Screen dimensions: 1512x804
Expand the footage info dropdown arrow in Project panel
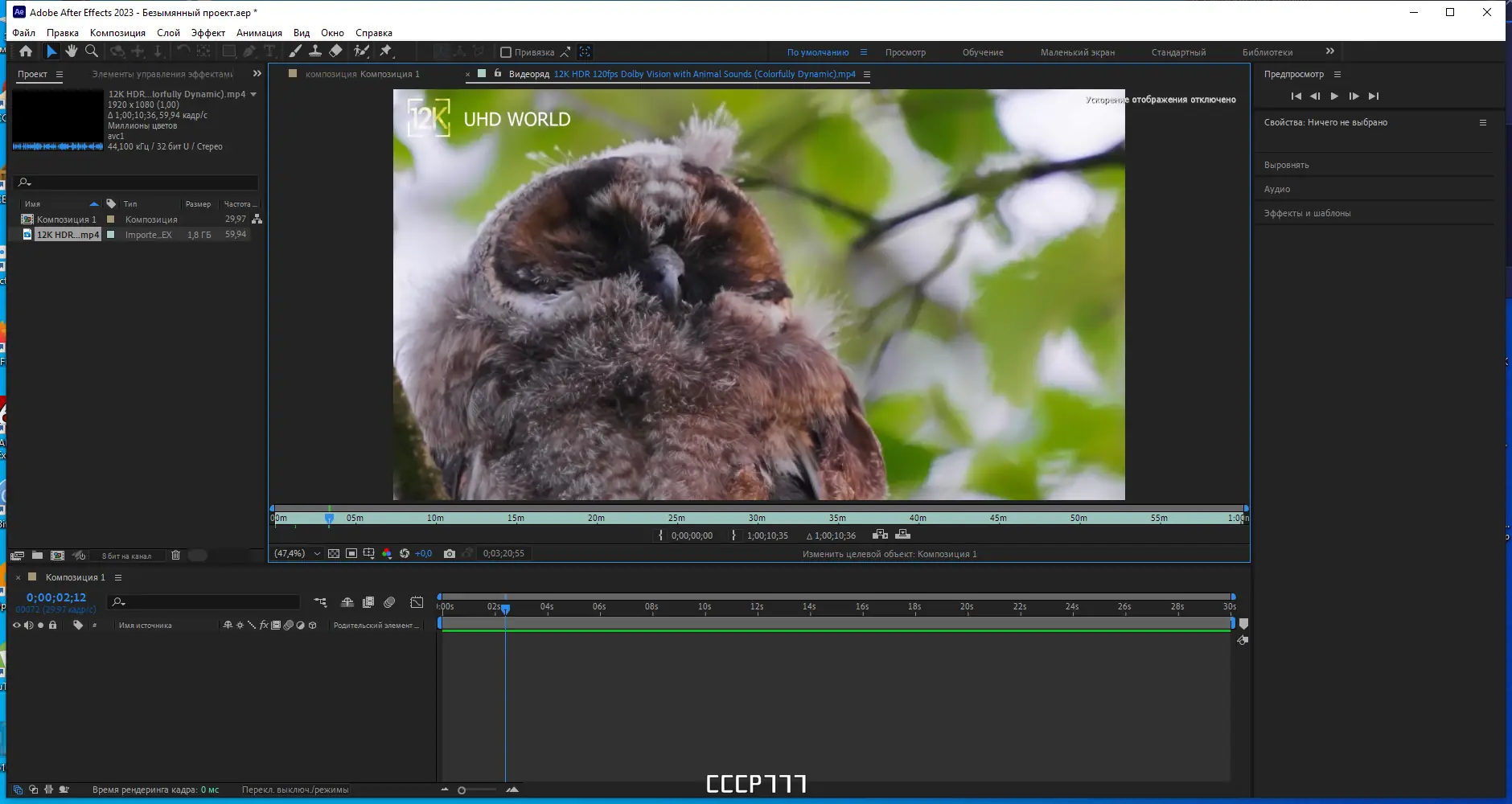[x=253, y=94]
